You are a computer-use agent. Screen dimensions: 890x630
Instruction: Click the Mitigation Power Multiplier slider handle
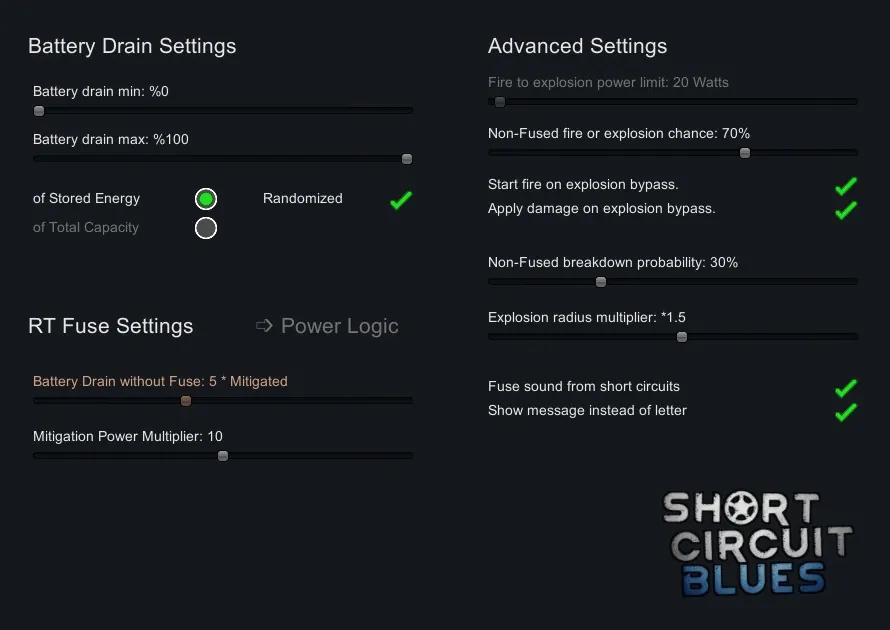[223, 456]
